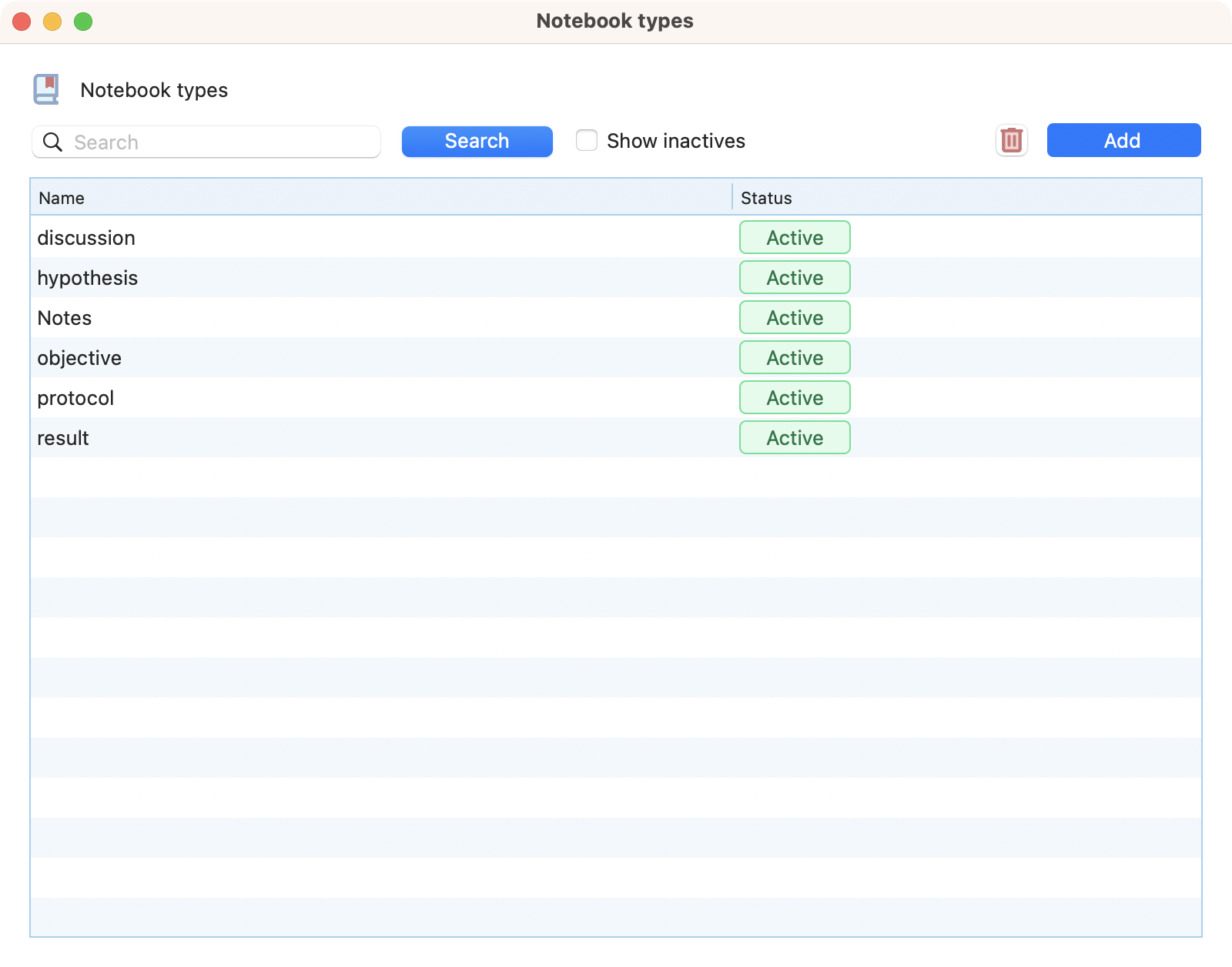Image resolution: width=1232 pixels, height=967 pixels.
Task: Enable the Show inactives checkbox
Action: pos(587,141)
